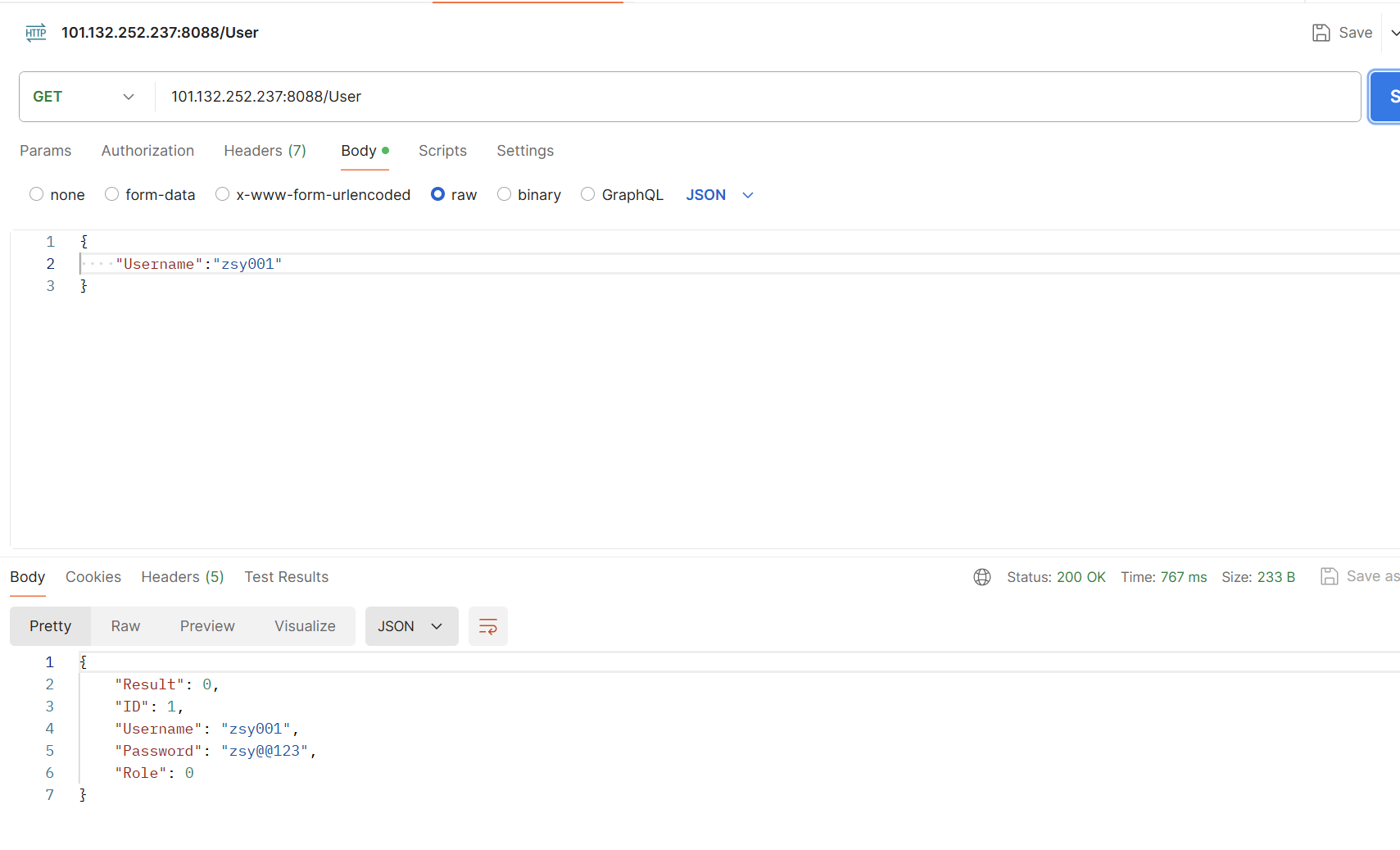1400x850 pixels.
Task: Open the Save options chevron
Action: pyautogui.click(x=1393, y=33)
